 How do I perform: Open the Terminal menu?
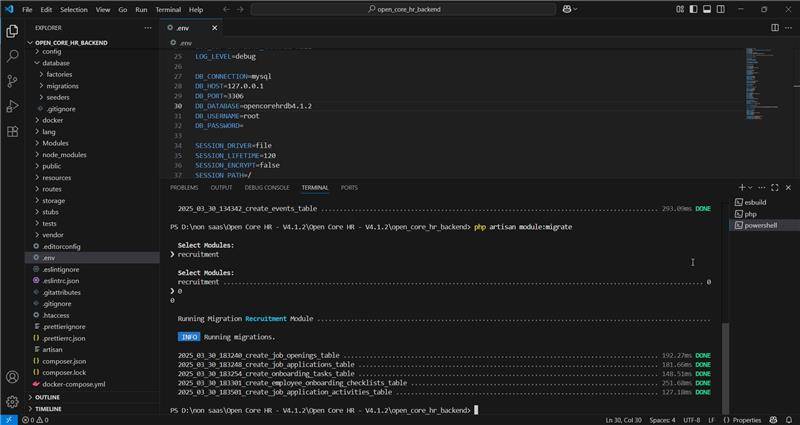pos(168,9)
